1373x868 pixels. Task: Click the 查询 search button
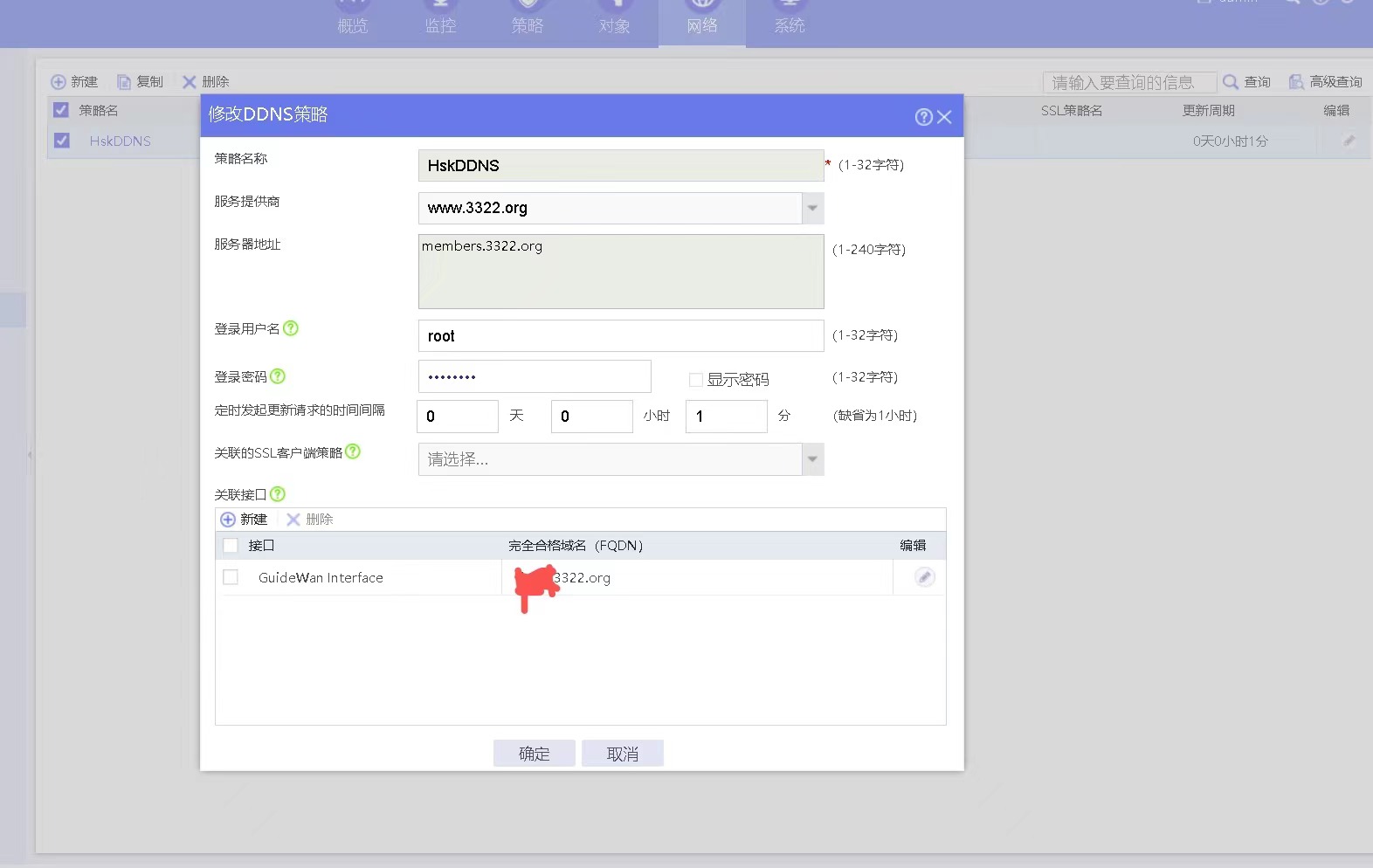(1247, 82)
